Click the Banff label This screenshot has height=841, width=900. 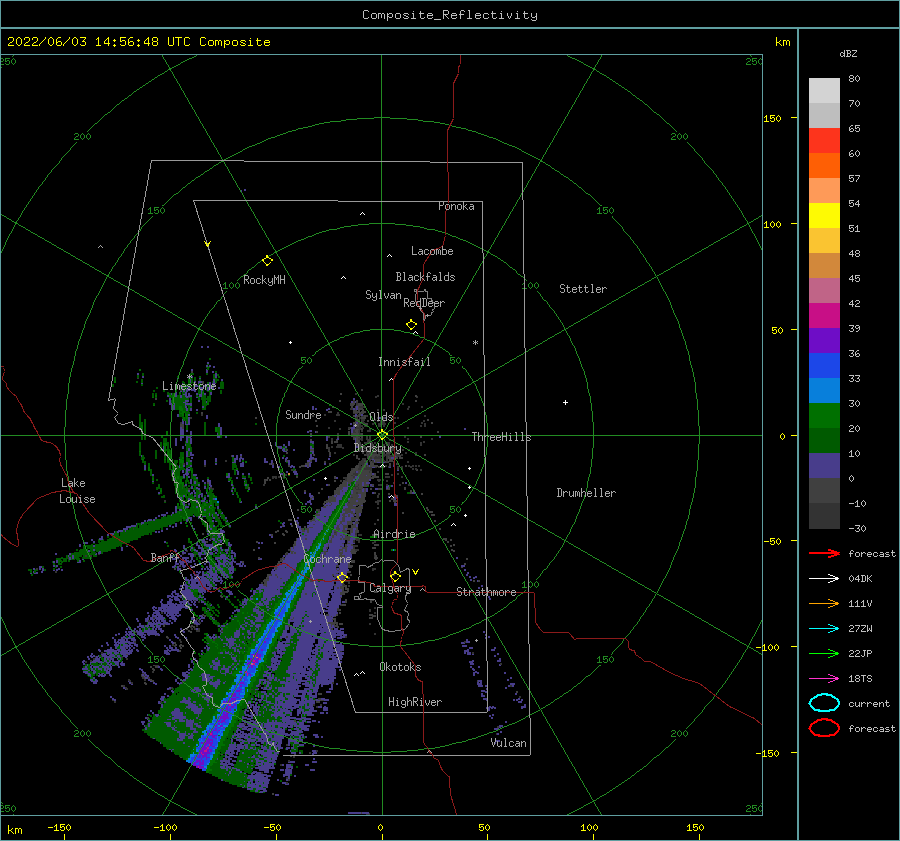(165, 557)
